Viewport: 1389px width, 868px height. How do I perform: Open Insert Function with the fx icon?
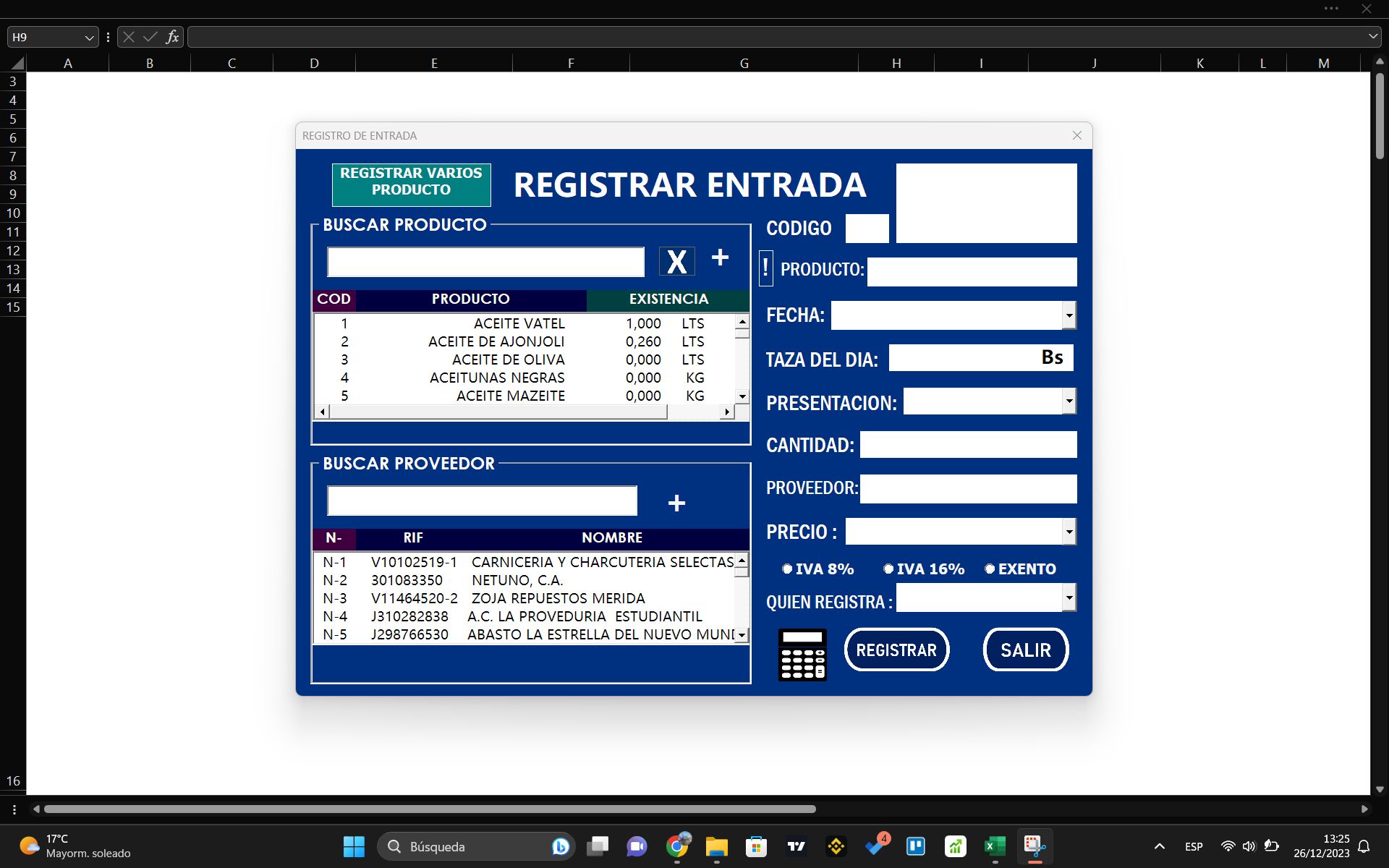pyautogui.click(x=172, y=36)
